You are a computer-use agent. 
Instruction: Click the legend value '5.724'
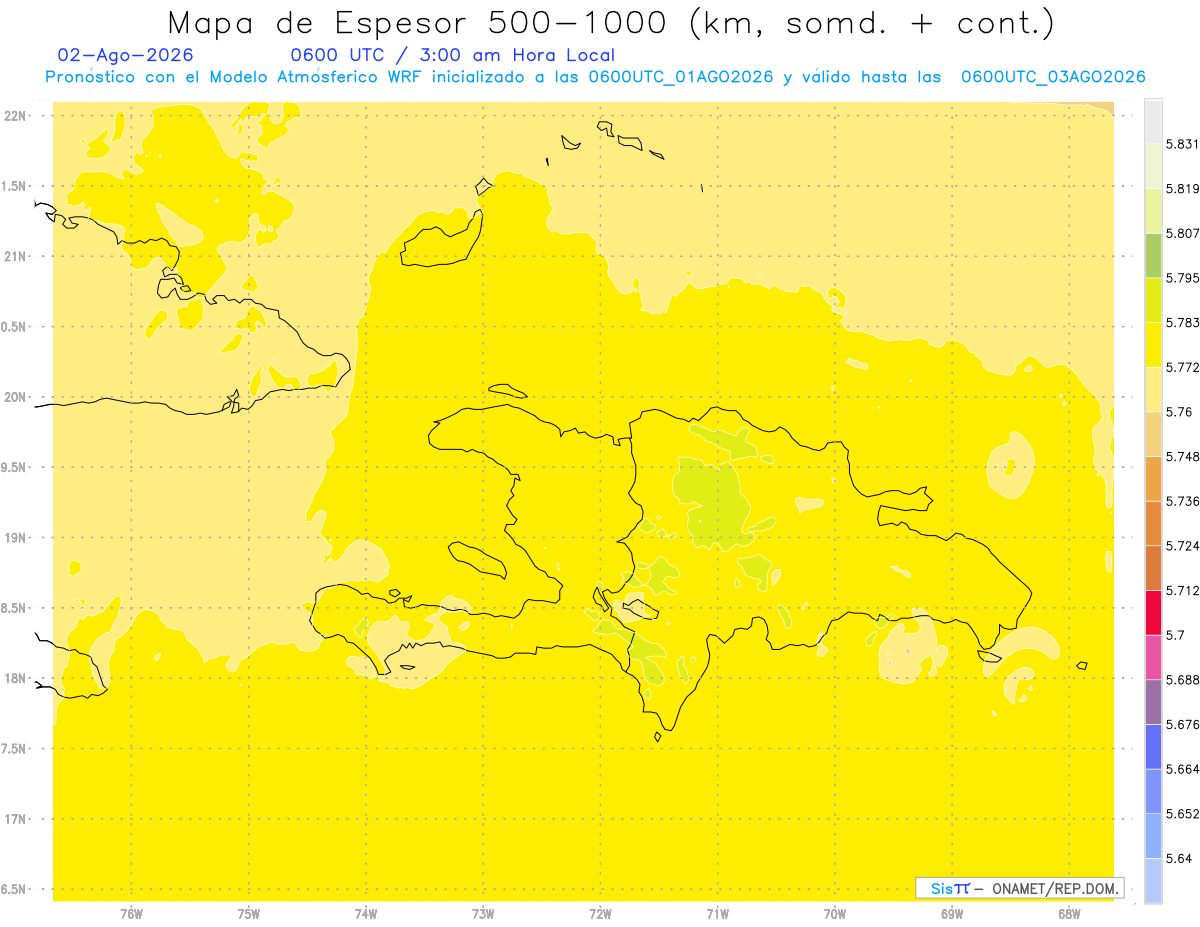coord(1182,546)
